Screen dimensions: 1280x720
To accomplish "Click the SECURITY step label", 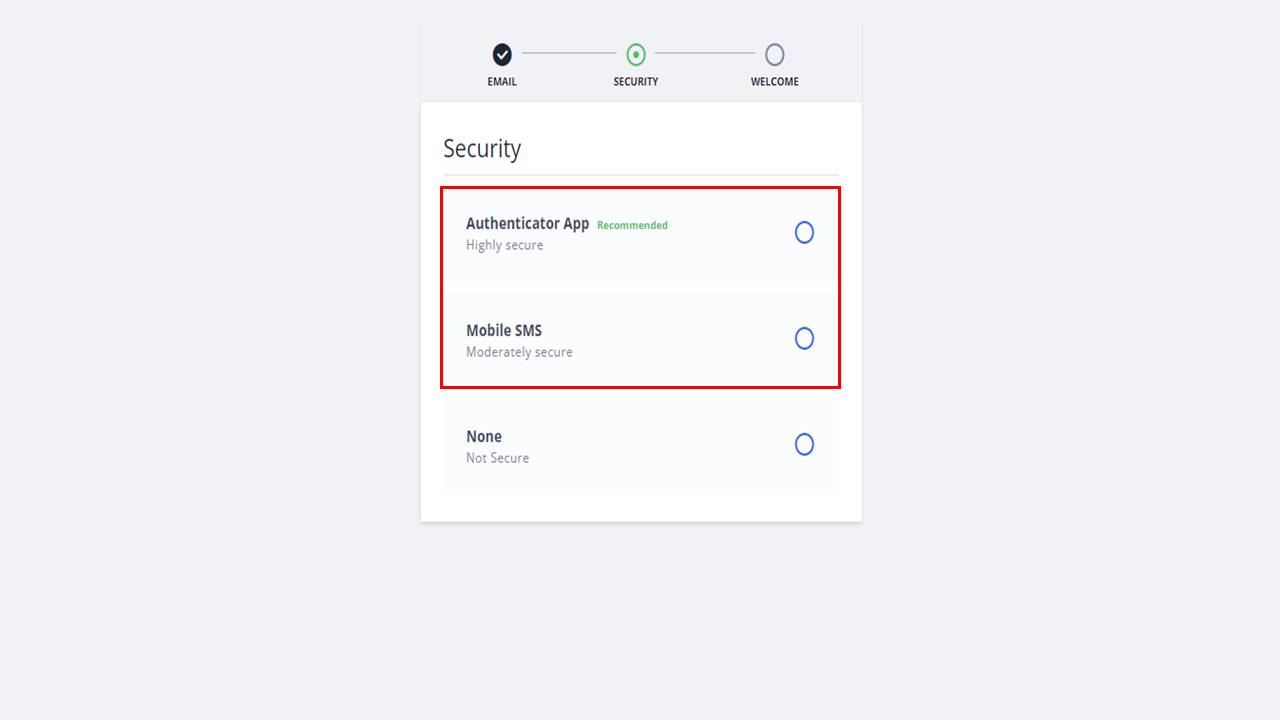I will coord(636,82).
